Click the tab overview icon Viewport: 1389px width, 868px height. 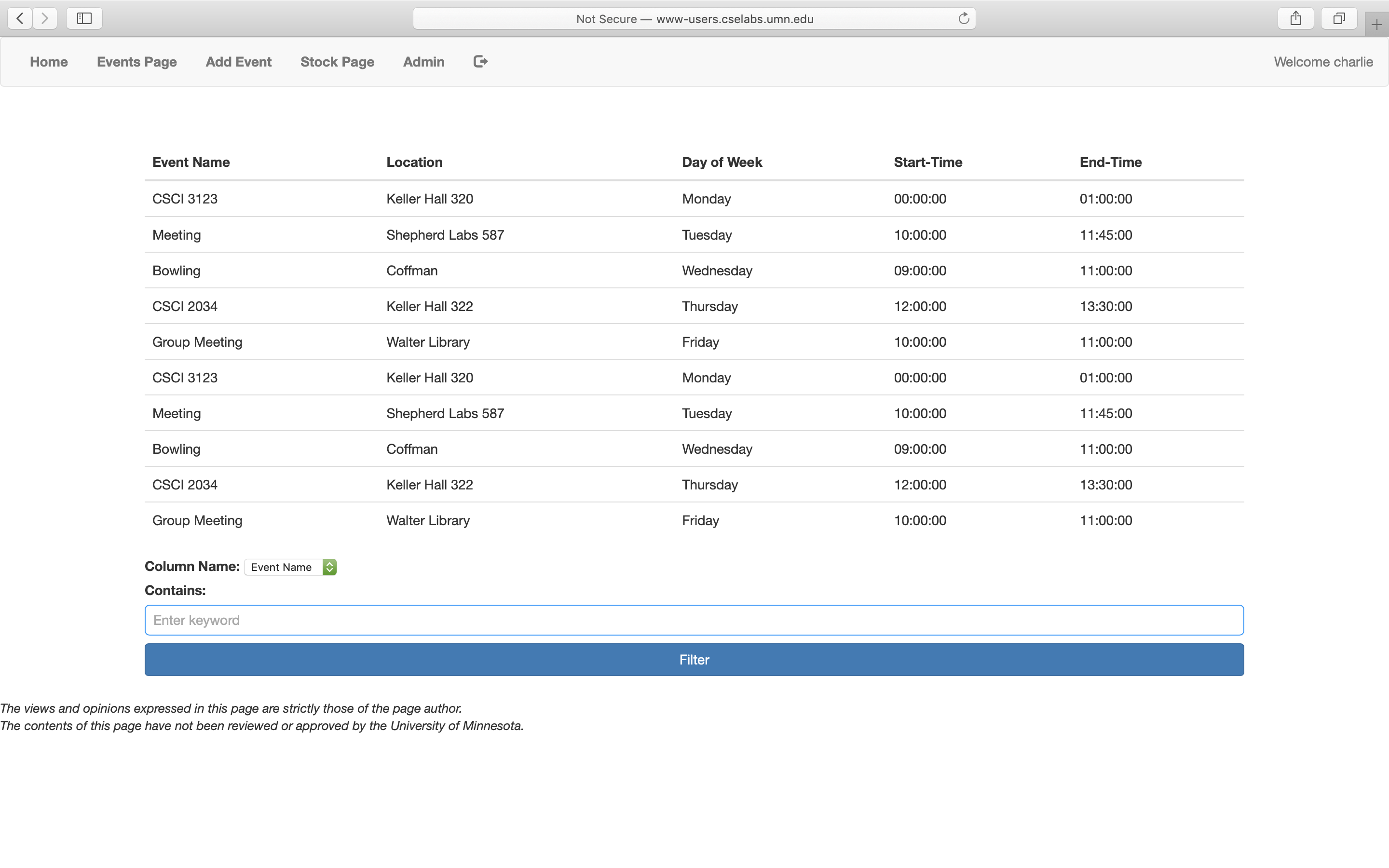point(1338,18)
